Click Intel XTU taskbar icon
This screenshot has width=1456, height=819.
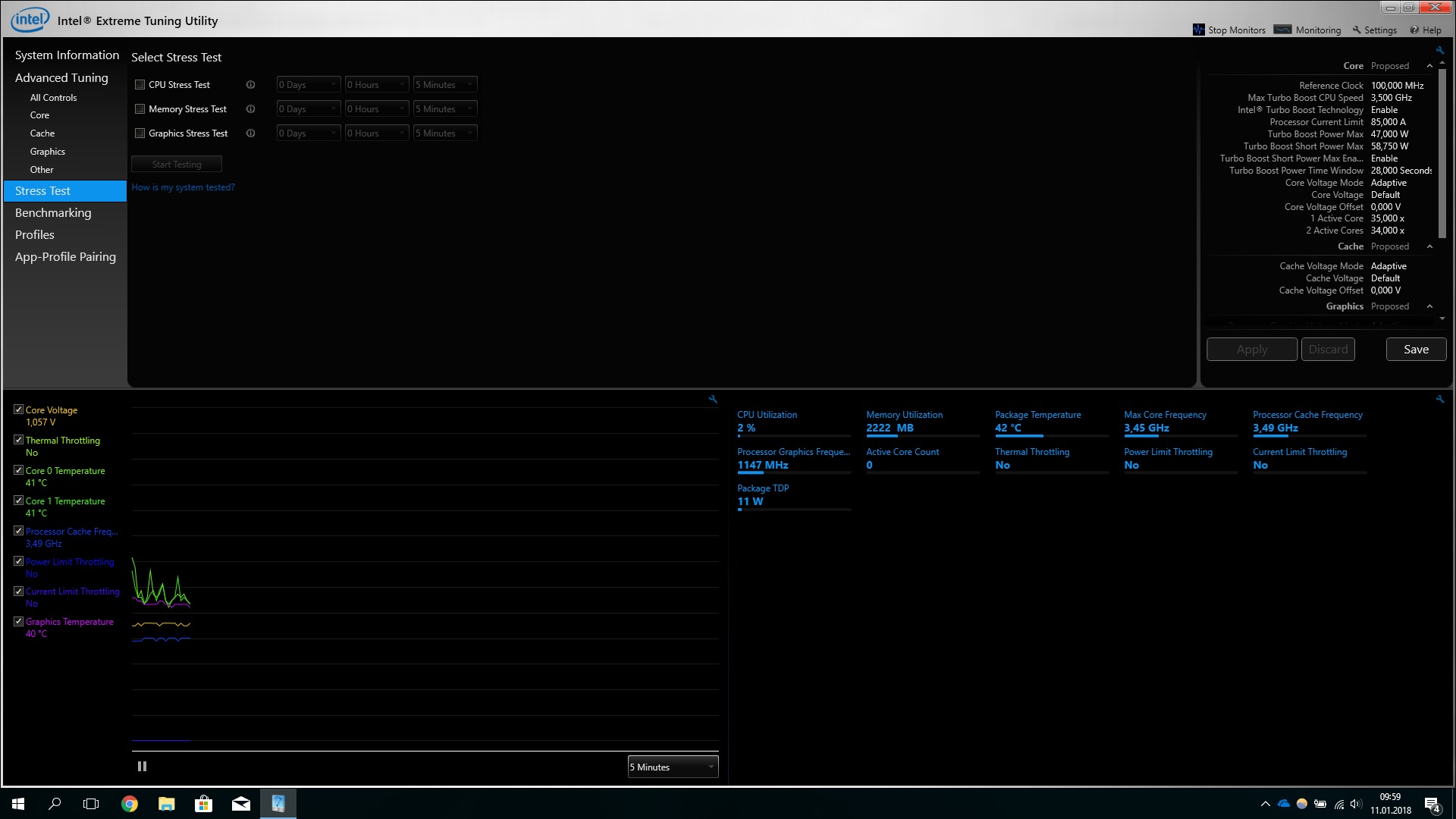click(278, 804)
